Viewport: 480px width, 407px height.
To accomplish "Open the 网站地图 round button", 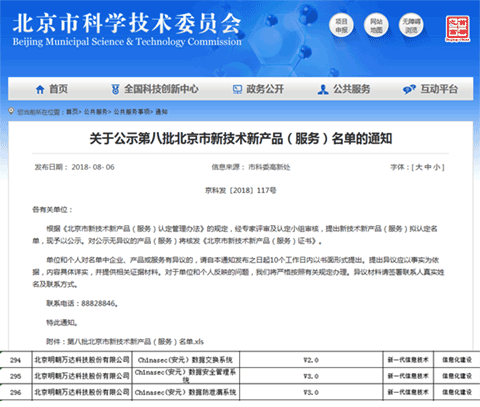I will coord(376,26).
